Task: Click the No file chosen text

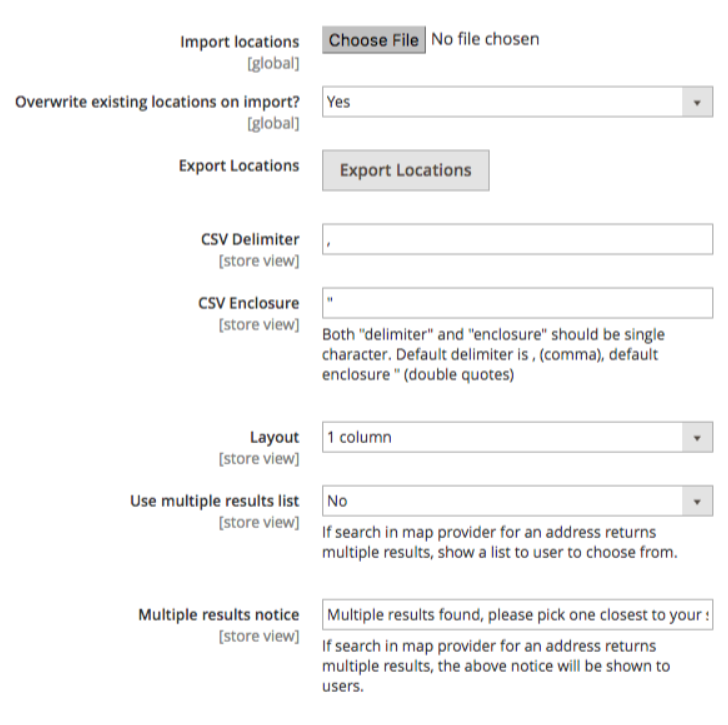Action: [485, 39]
